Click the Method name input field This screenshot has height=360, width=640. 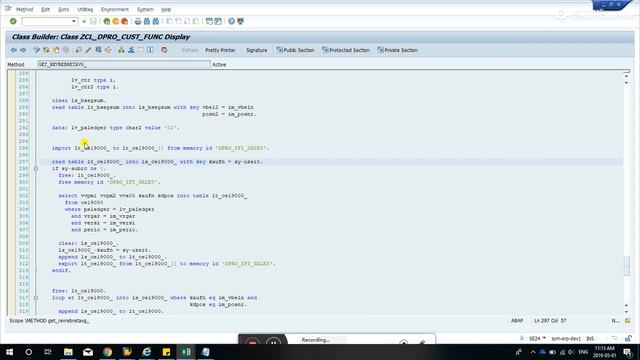click(x=124, y=64)
